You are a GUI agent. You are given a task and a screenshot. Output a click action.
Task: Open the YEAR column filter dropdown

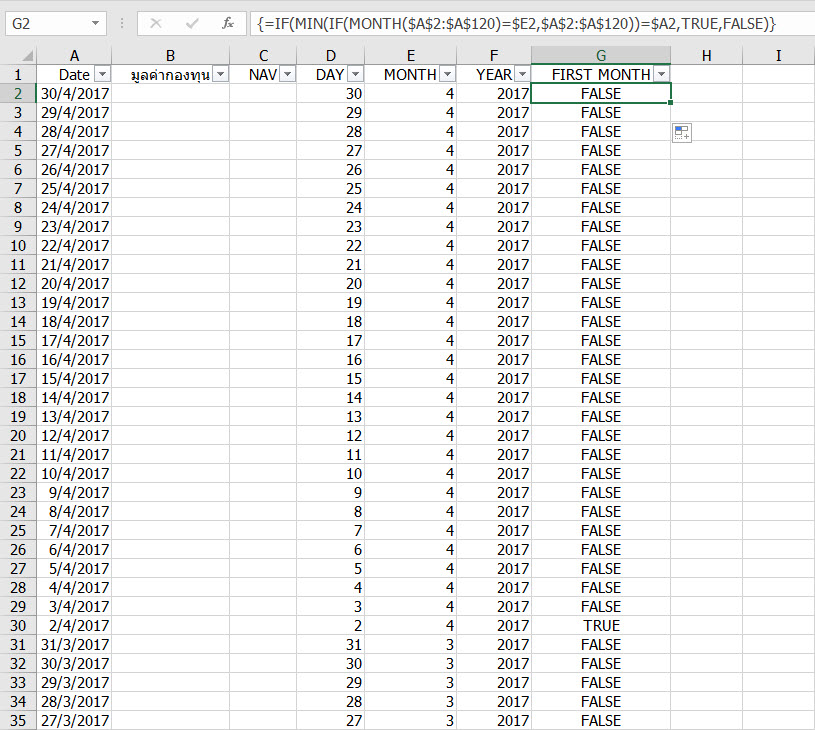point(522,74)
